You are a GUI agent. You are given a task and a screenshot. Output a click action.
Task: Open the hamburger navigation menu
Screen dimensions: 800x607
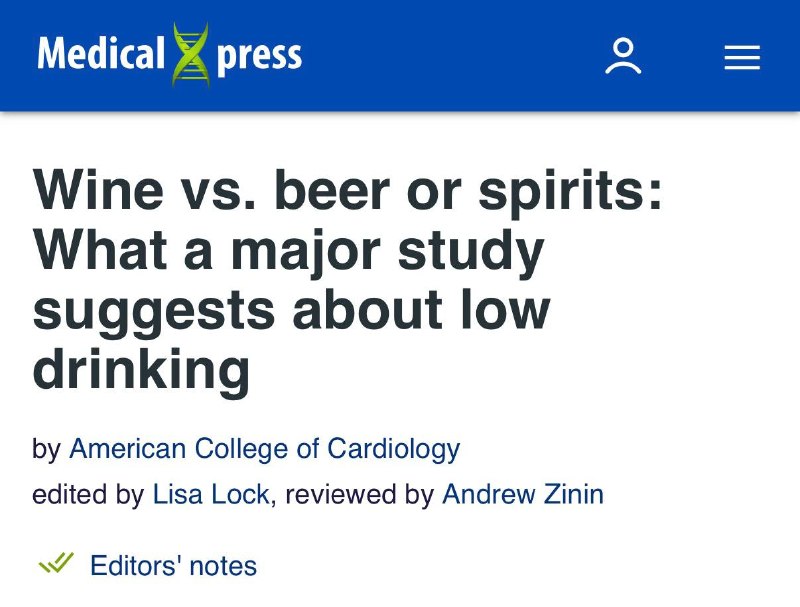click(x=742, y=56)
